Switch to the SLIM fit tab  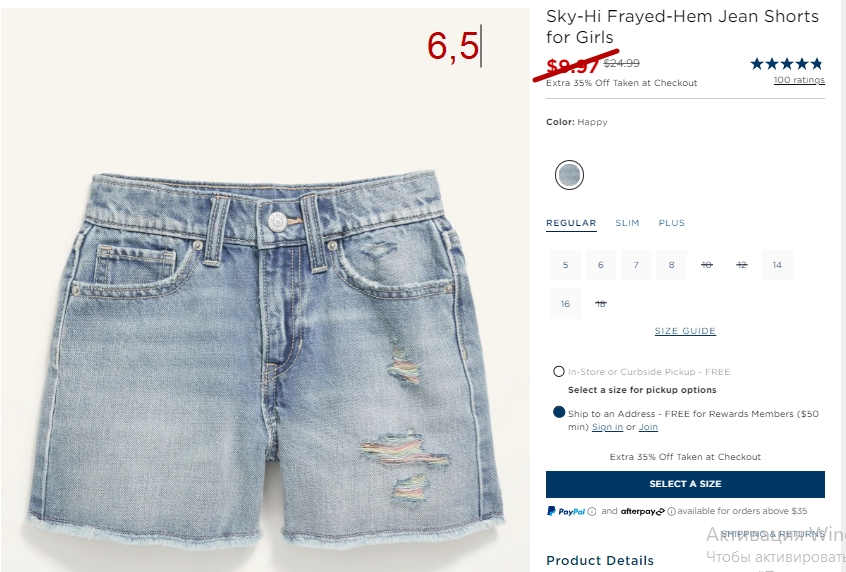(627, 223)
